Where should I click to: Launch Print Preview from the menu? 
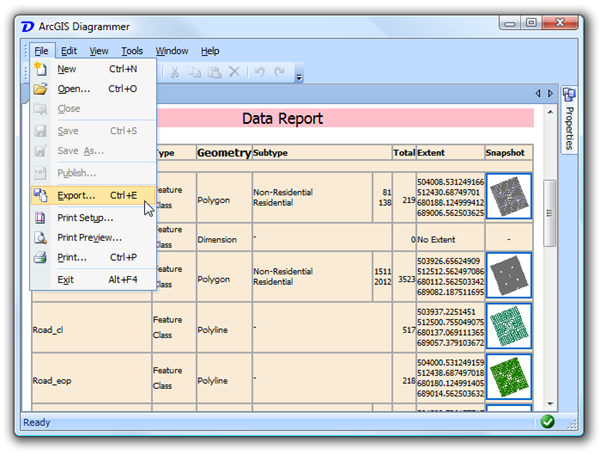pyautogui.click(x=89, y=237)
